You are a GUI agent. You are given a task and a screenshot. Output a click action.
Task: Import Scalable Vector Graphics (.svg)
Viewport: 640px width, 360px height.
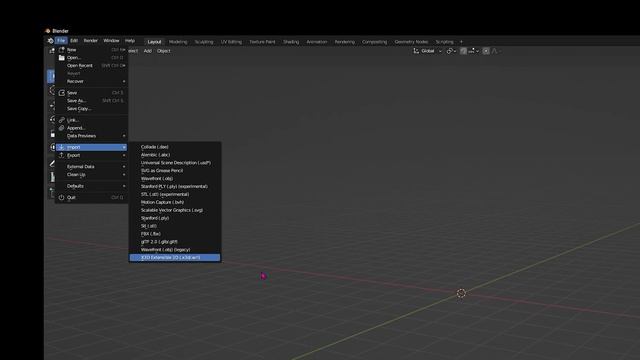pos(175,210)
